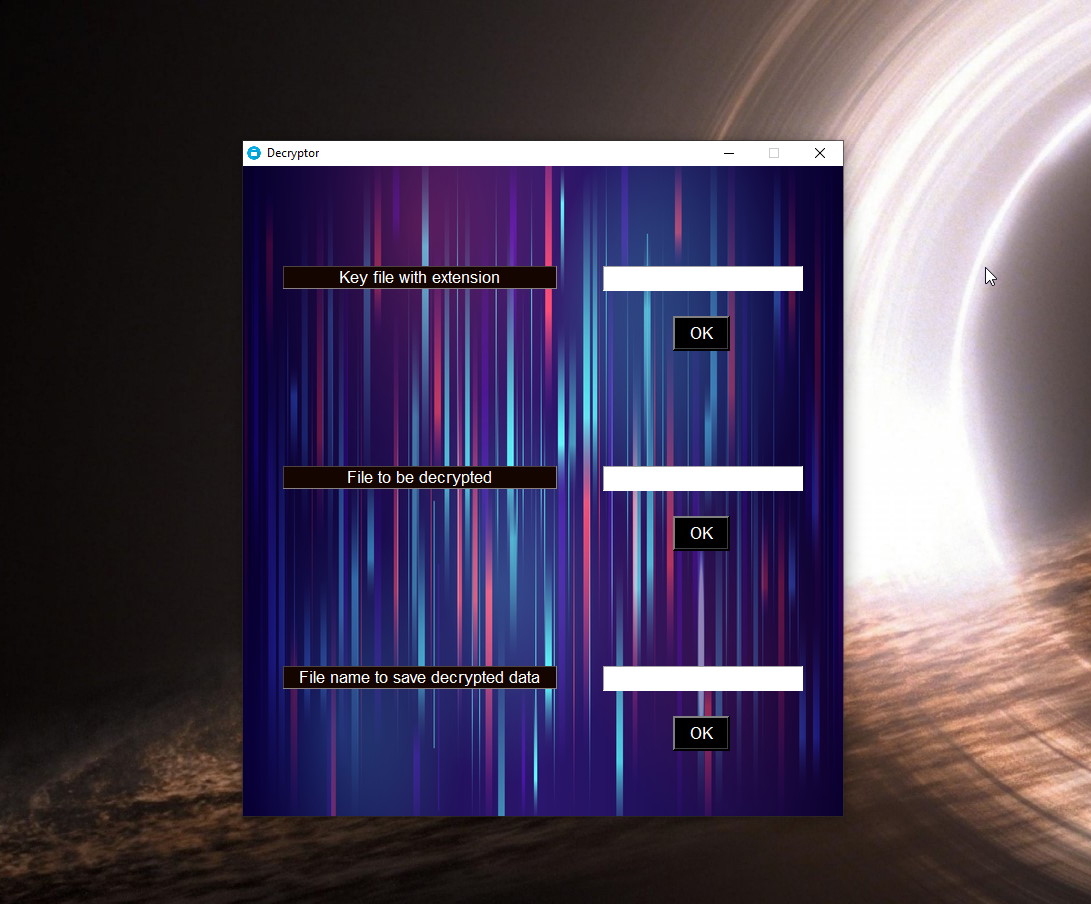Click the File to be decrypted label

[420, 477]
